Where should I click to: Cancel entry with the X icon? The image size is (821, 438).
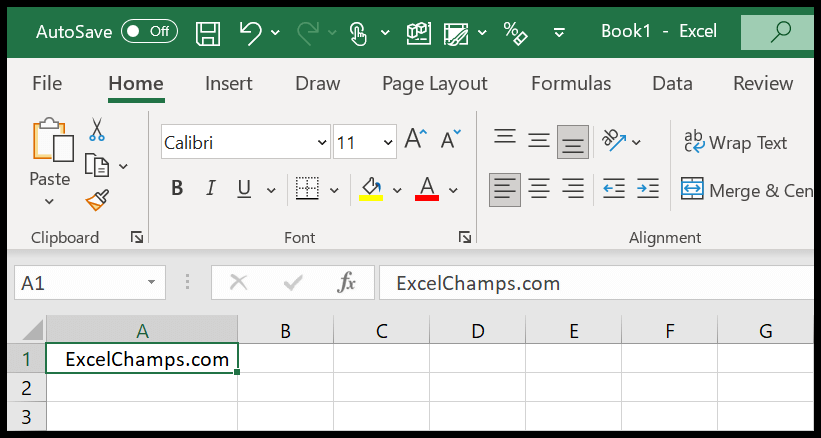click(238, 283)
